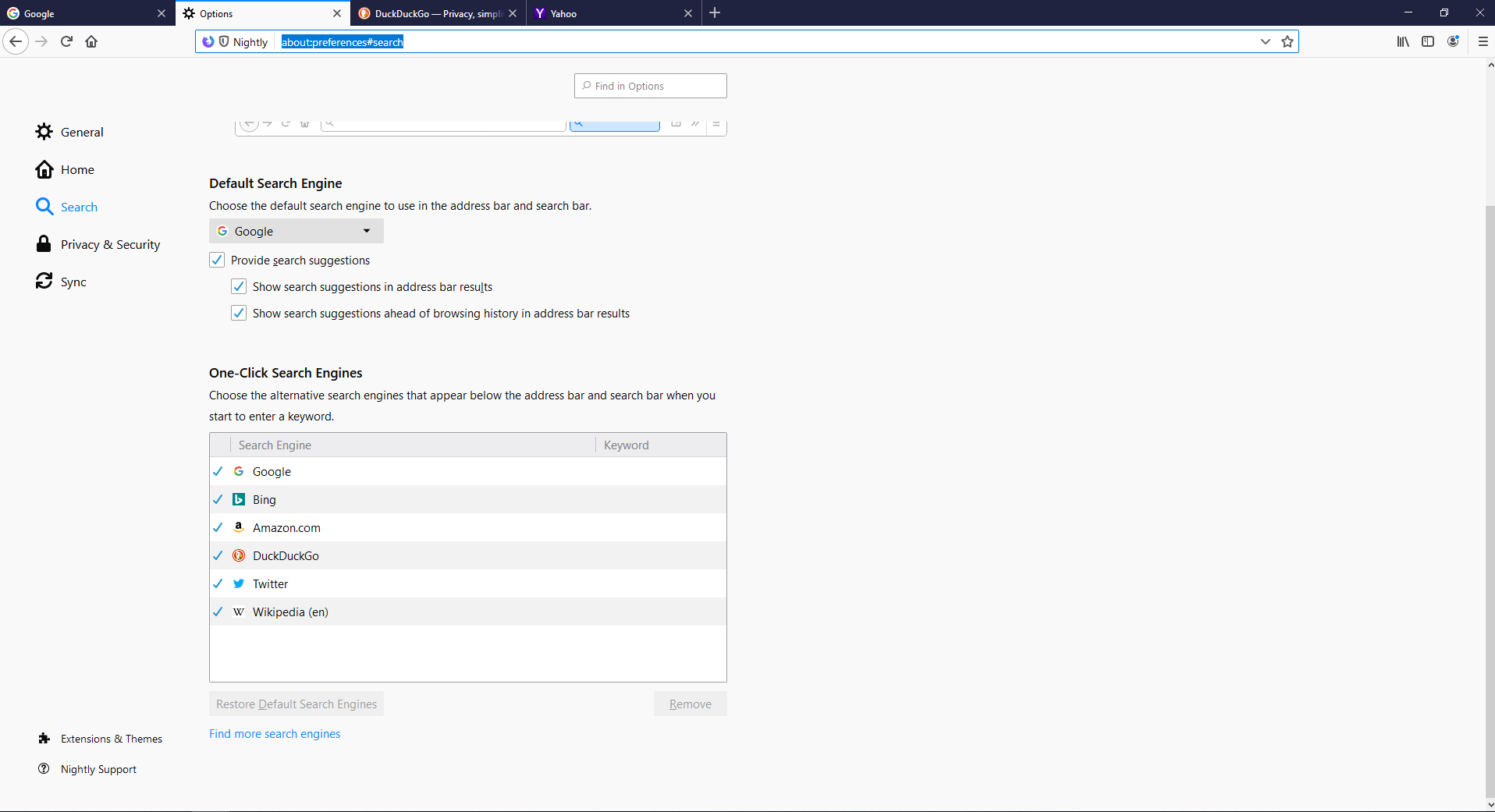The width and height of the screenshot is (1495, 812).
Task: Open the Sync settings section
Action: (x=73, y=282)
